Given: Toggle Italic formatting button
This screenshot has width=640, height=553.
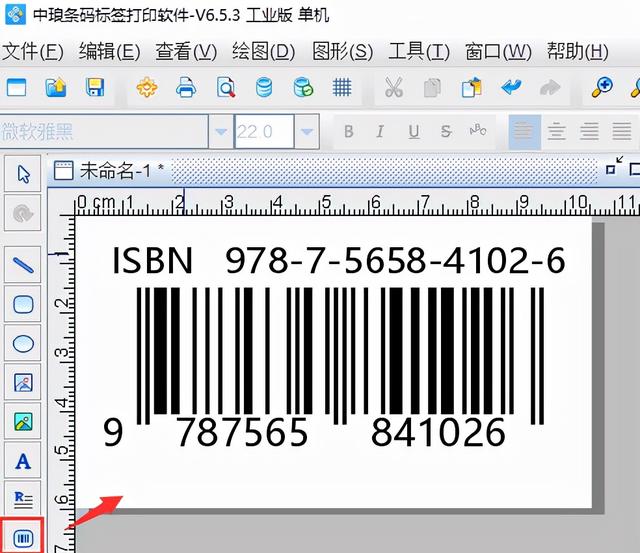Looking at the screenshot, I should (x=380, y=131).
